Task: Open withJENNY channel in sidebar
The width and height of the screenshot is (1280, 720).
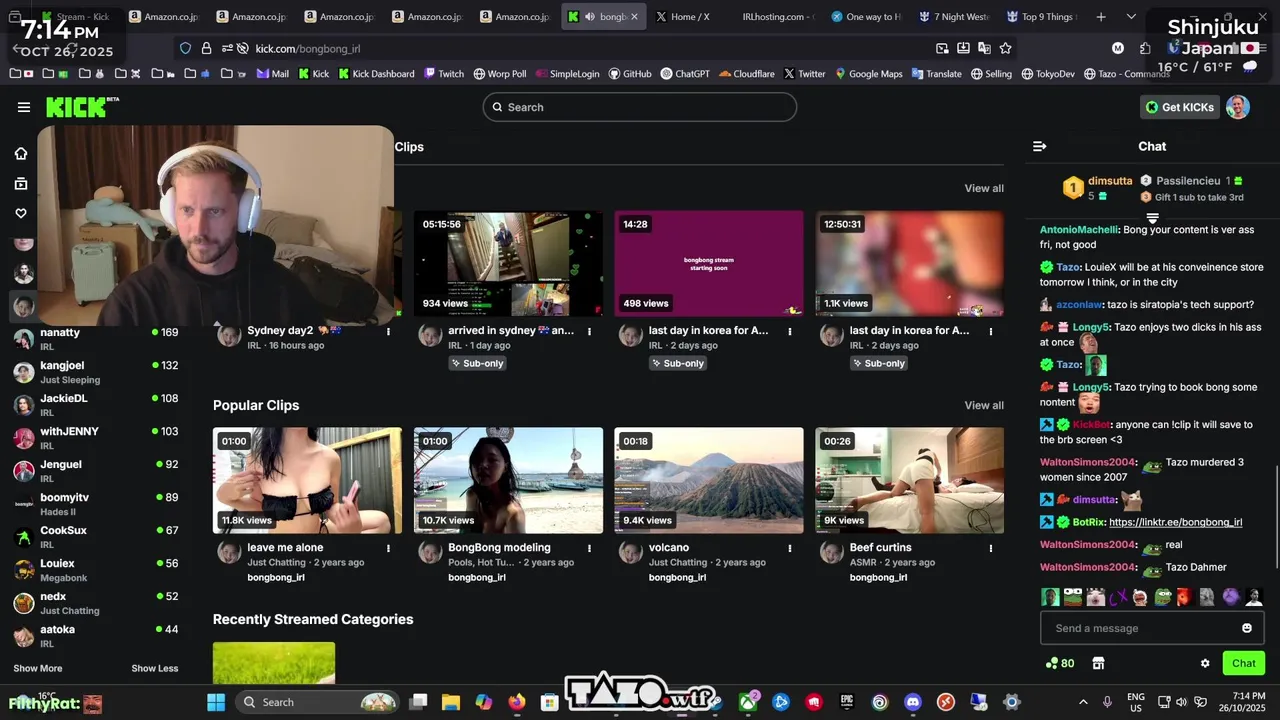Action: 96,438
